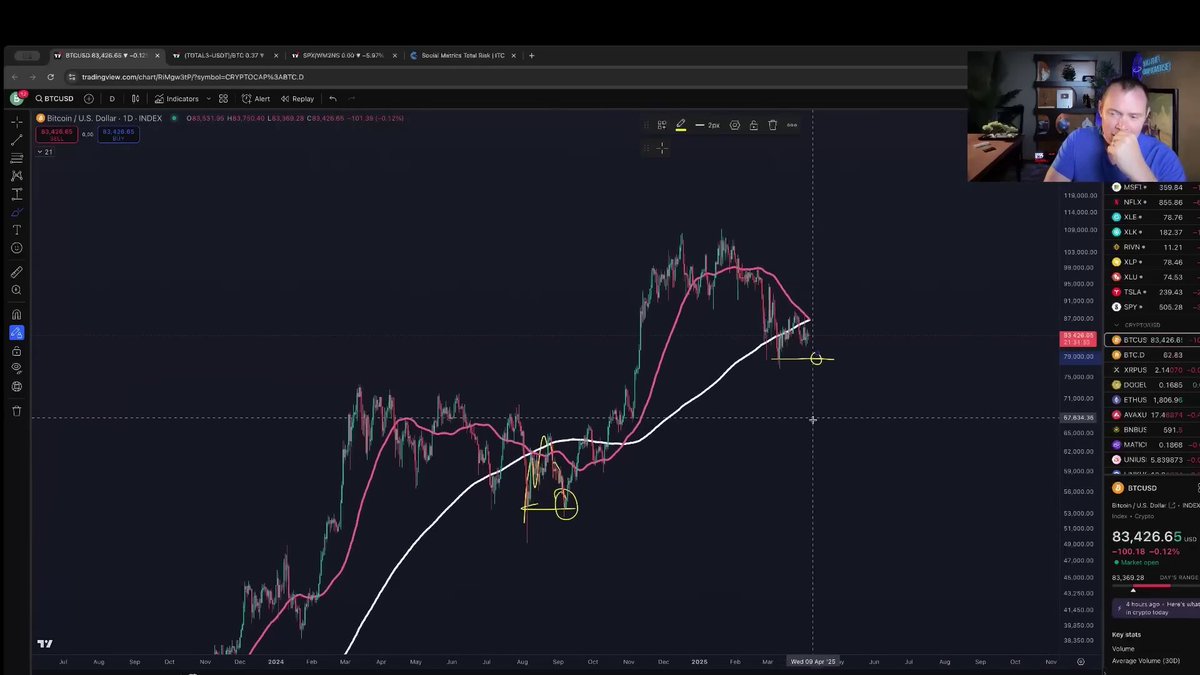Lock the selected drawing
Viewport: 1200px width, 675px height.
(754, 125)
